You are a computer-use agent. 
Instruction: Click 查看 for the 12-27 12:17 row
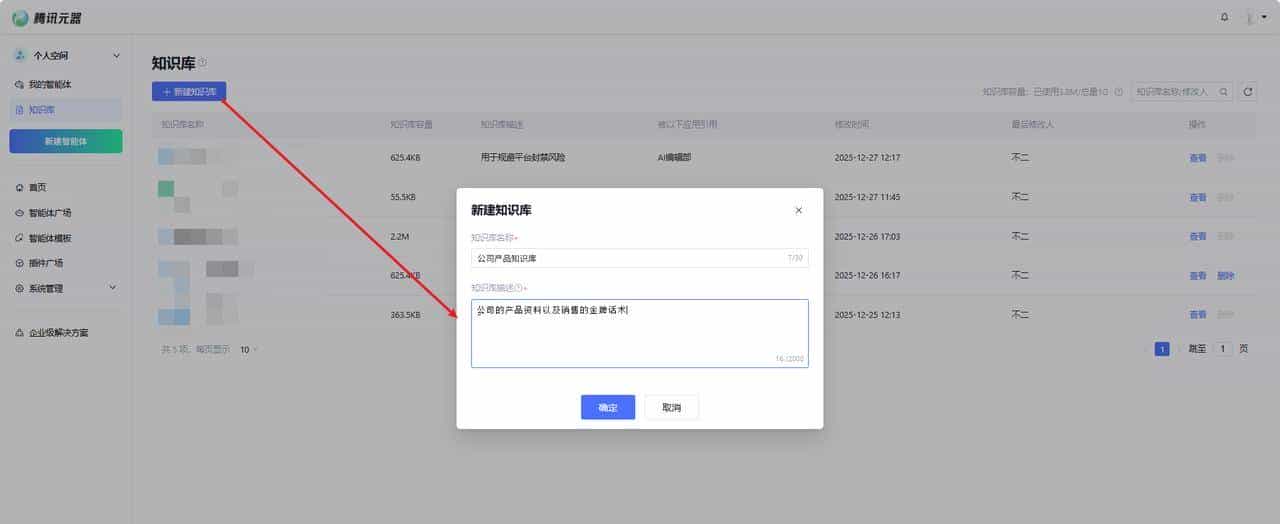tap(1198, 158)
